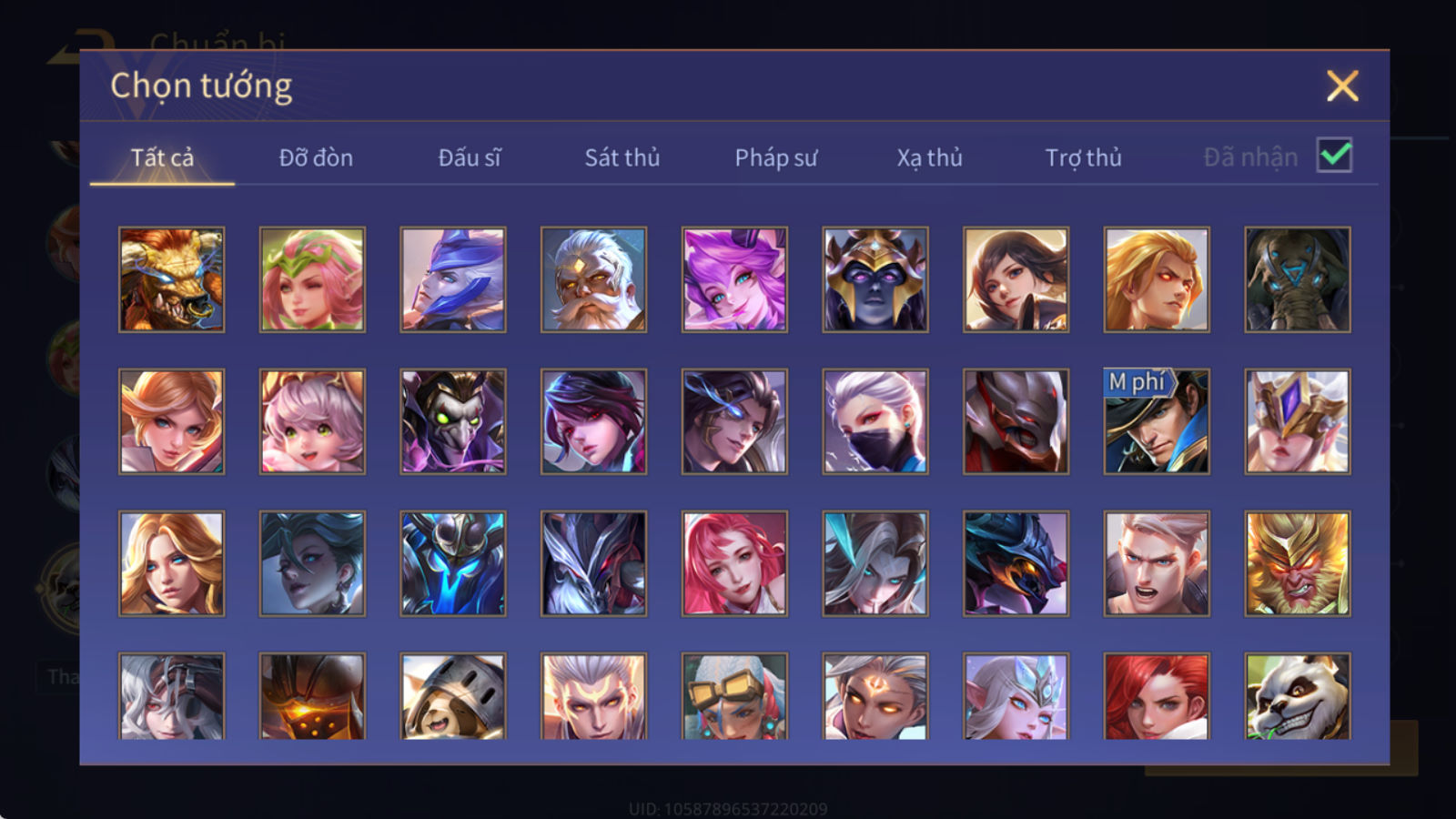Pick the green-eyed plague doctor hero
Screen dimensions: 1456x819
[x=452, y=421]
